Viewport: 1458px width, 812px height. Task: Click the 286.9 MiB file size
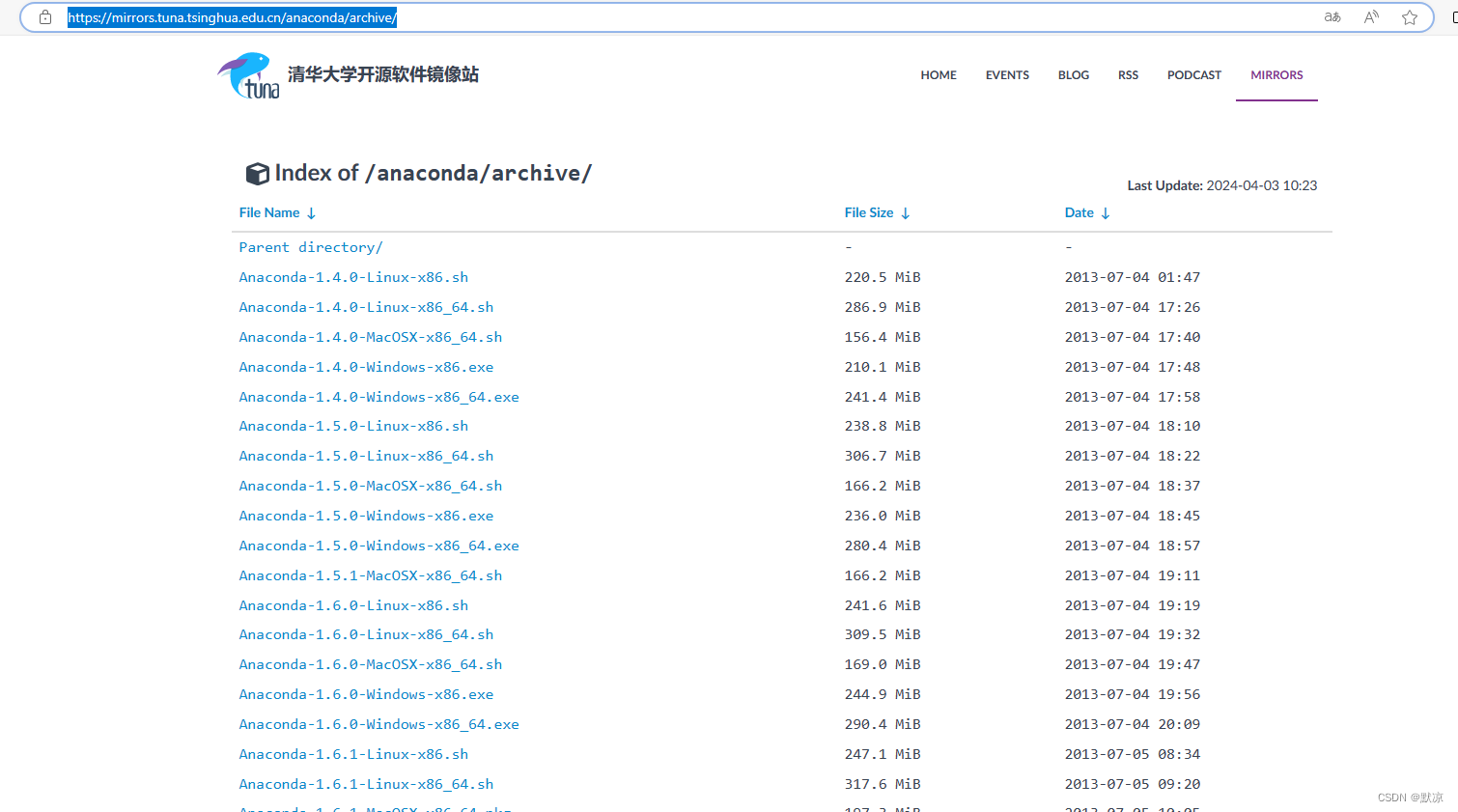point(883,308)
